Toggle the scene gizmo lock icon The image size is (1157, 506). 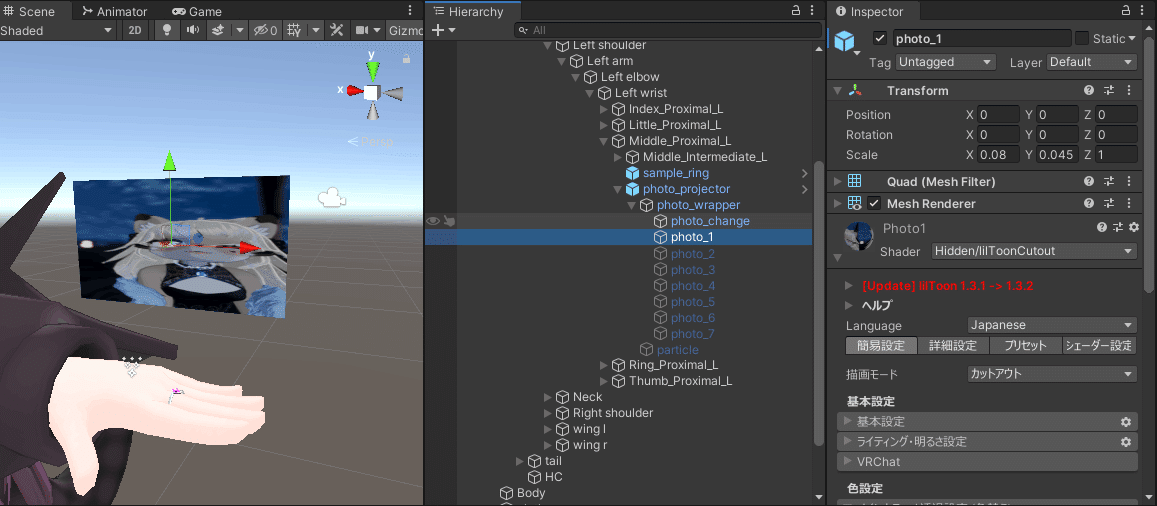406,59
